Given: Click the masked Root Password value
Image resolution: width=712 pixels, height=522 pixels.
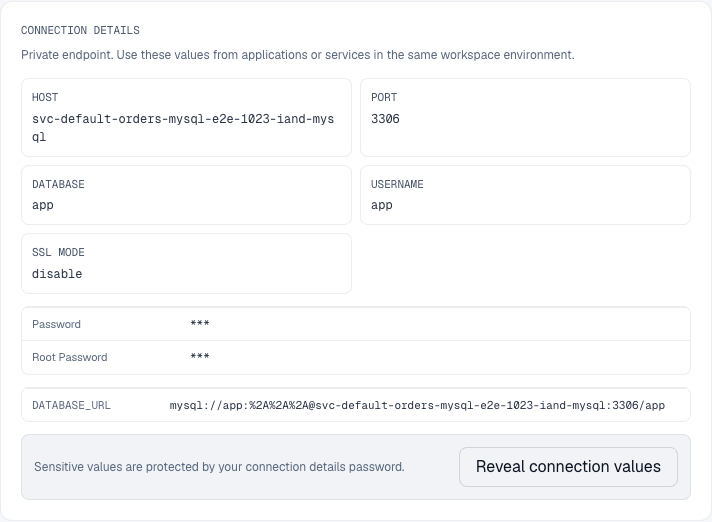Looking at the screenshot, I should (200, 357).
